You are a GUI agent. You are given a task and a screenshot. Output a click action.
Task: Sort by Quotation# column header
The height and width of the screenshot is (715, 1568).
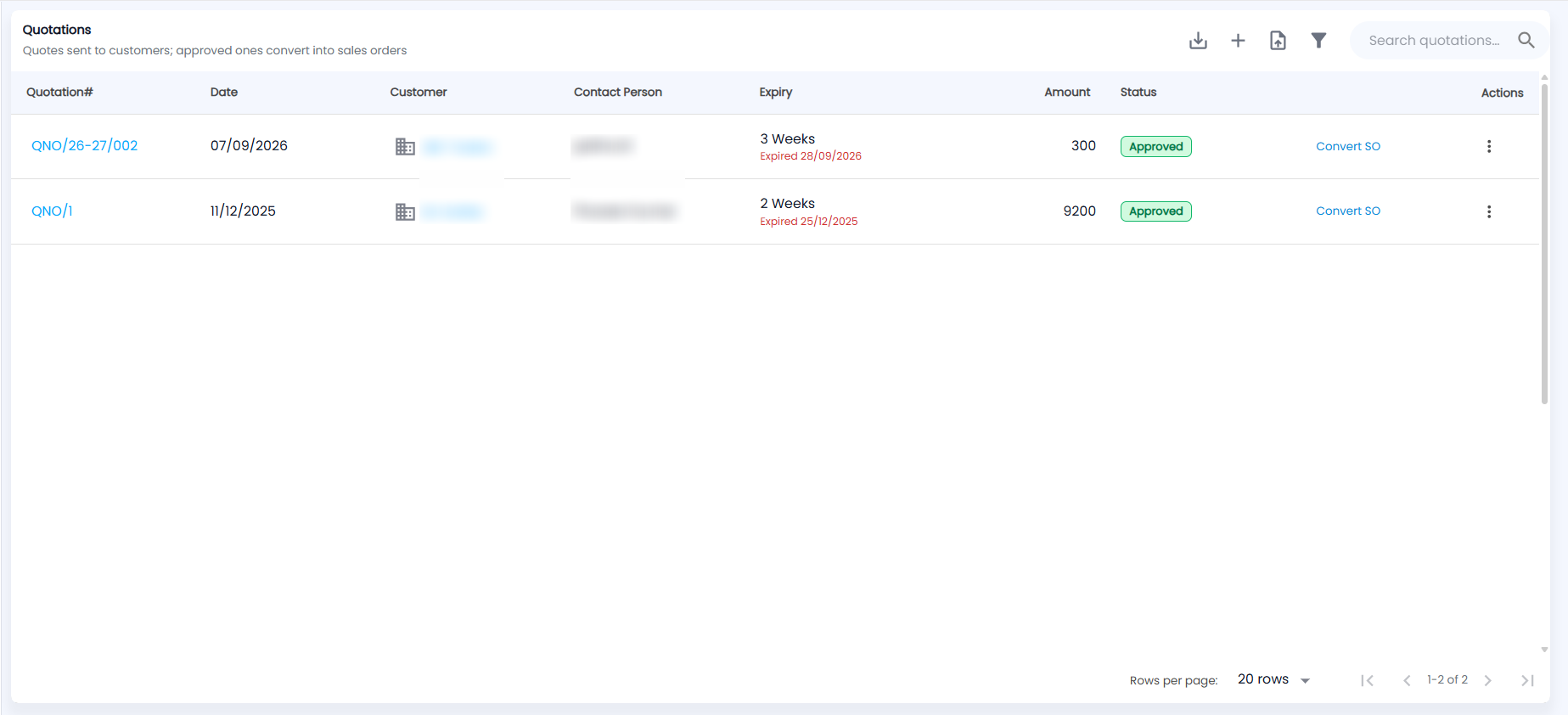click(59, 92)
